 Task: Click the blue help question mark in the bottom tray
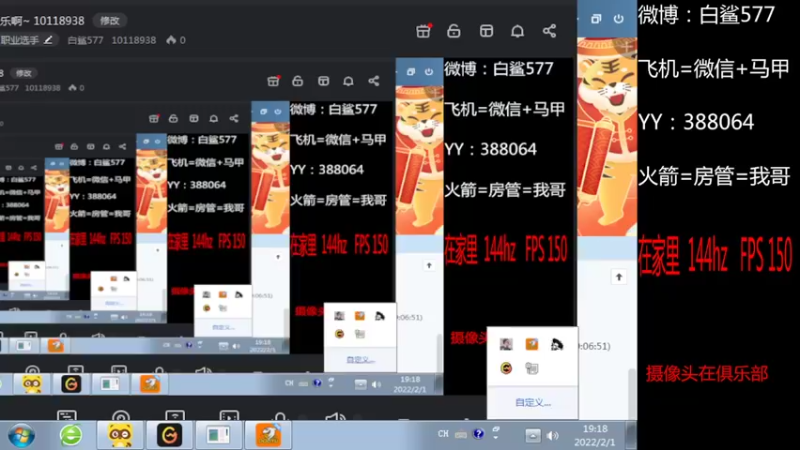point(478,434)
